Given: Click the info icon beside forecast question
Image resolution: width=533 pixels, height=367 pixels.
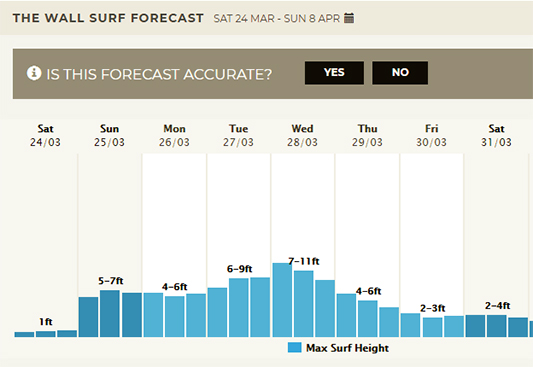Looking at the screenshot, I should 34,73.
